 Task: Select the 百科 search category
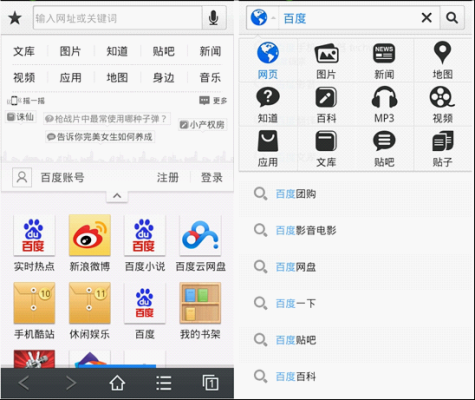[326, 105]
